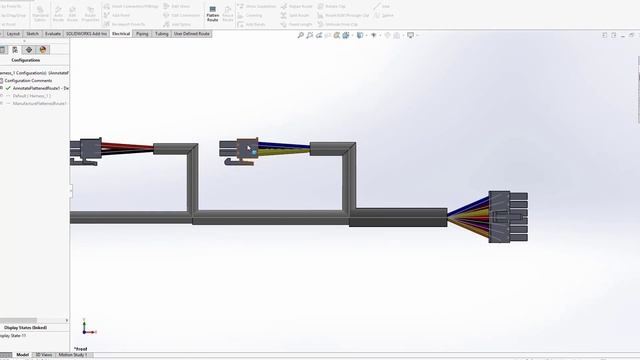Select the Default [ Harness_1 ] configuration
This screenshot has height=360, width=640.
[31, 96]
